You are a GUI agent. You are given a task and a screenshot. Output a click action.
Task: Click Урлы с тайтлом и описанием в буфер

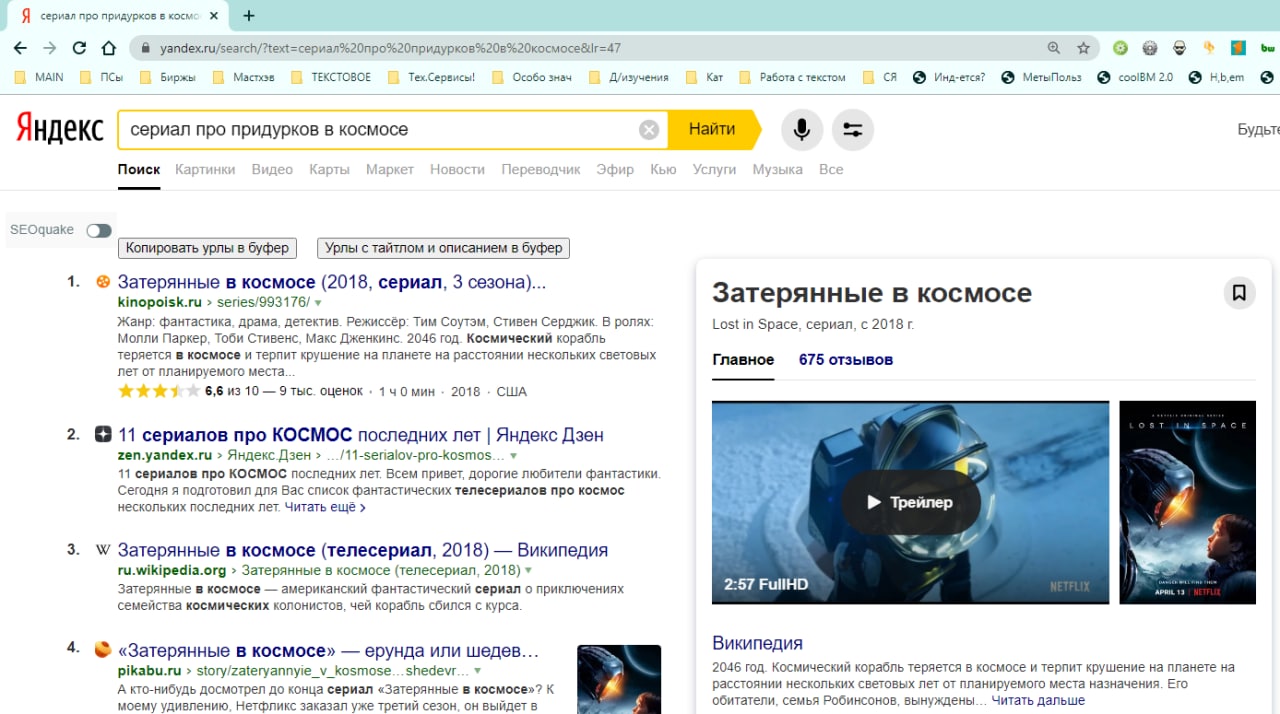tap(443, 248)
